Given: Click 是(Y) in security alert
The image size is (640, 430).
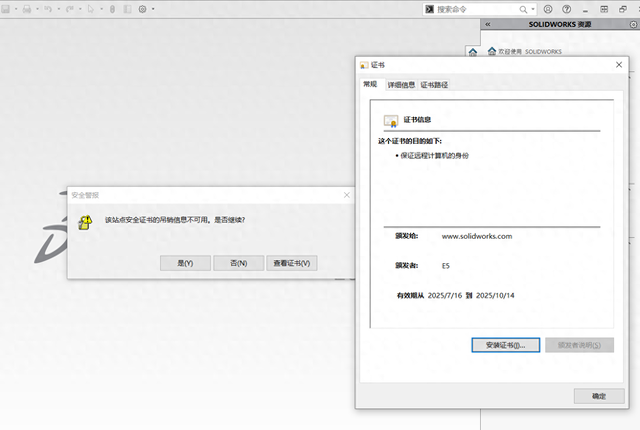Looking at the screenshot, I should coord(185,263).
